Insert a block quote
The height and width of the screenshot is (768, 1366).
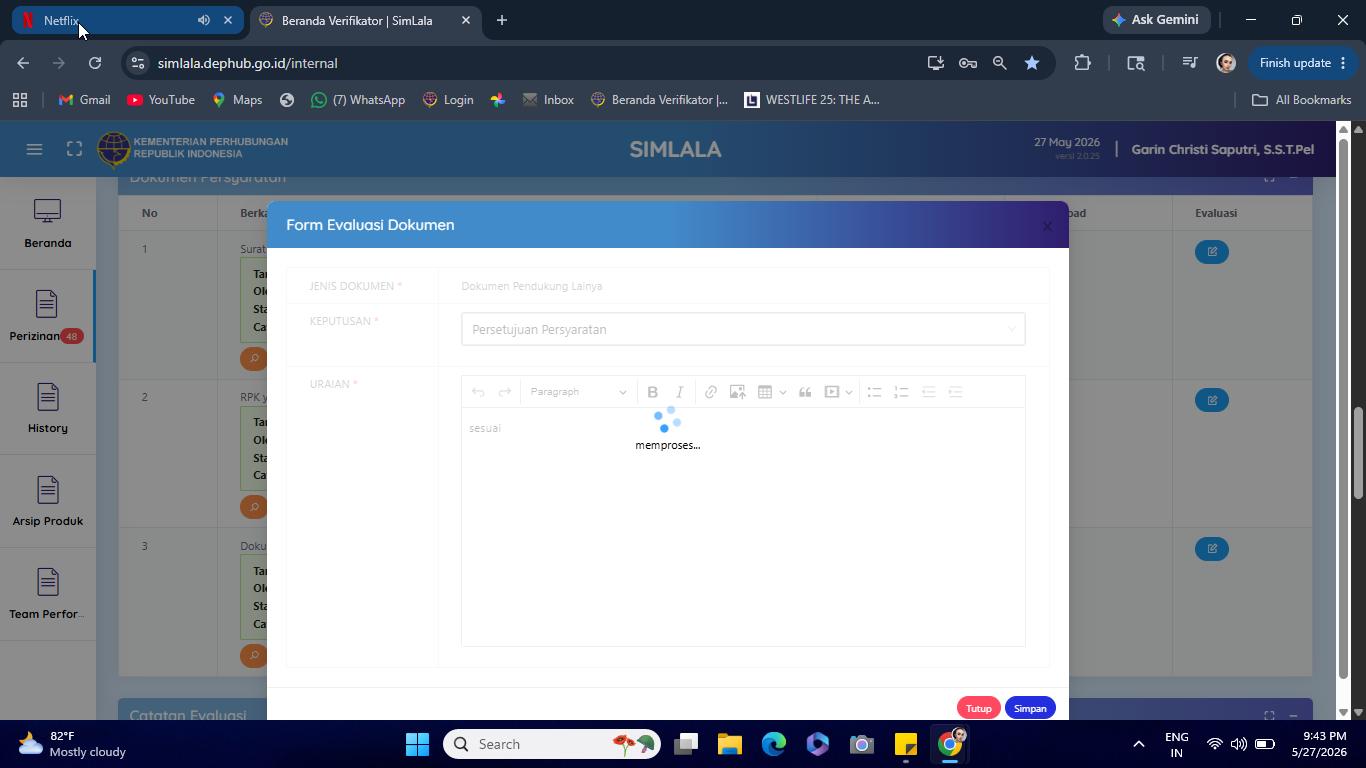coord(805,392)
